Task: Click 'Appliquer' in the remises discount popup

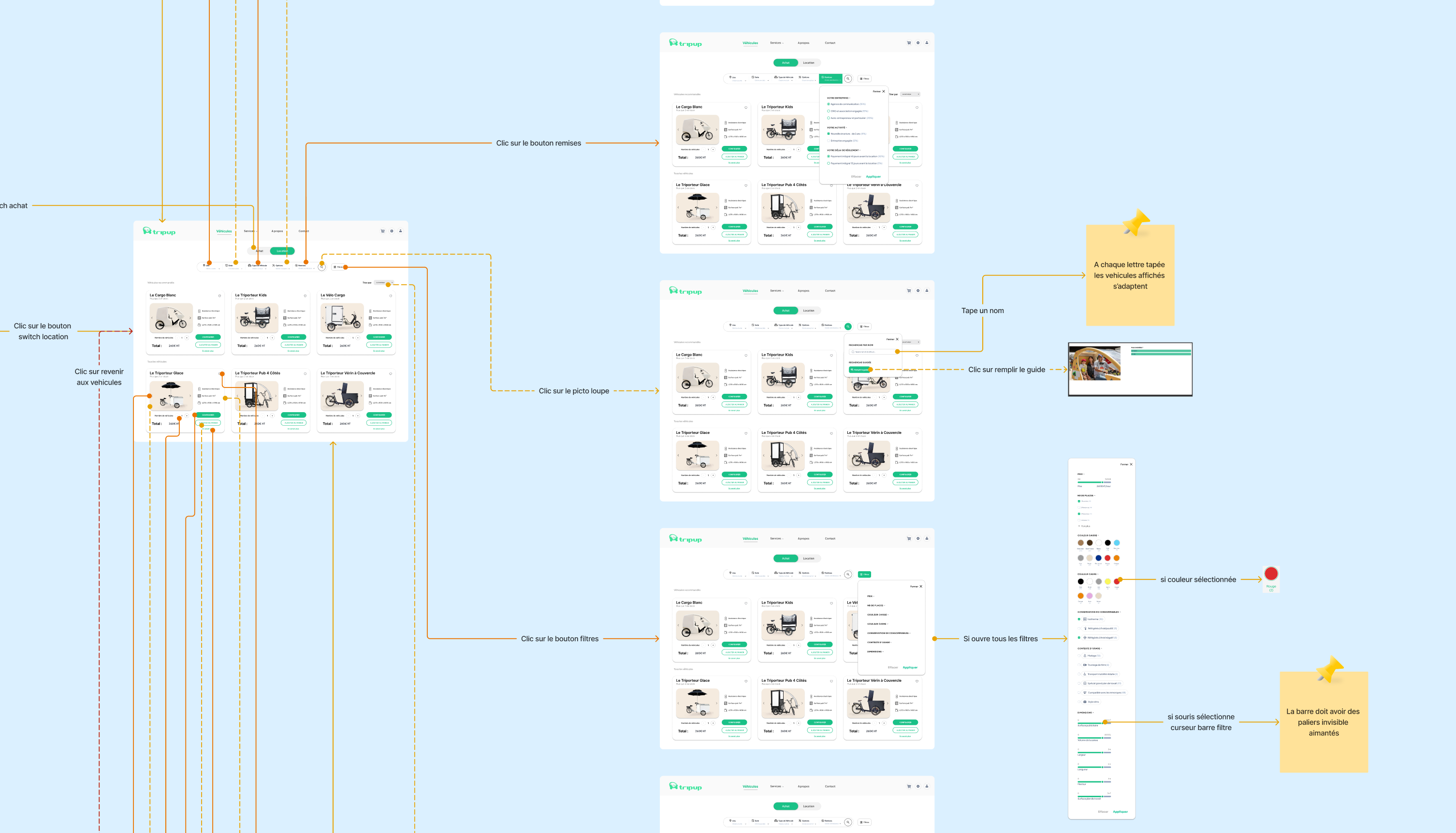Action: point(873,177)
